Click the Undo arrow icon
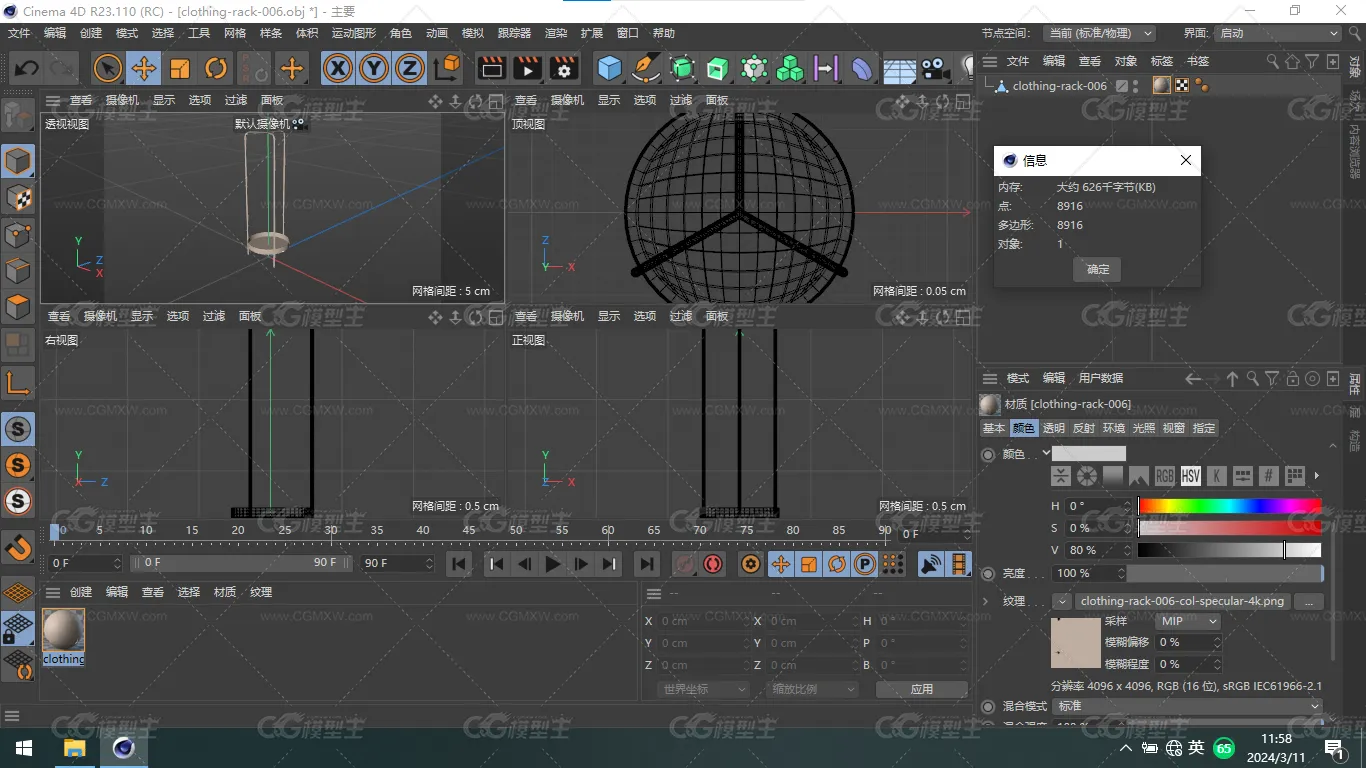Viewport: 1366px width, 768px height. pos(27,68)
